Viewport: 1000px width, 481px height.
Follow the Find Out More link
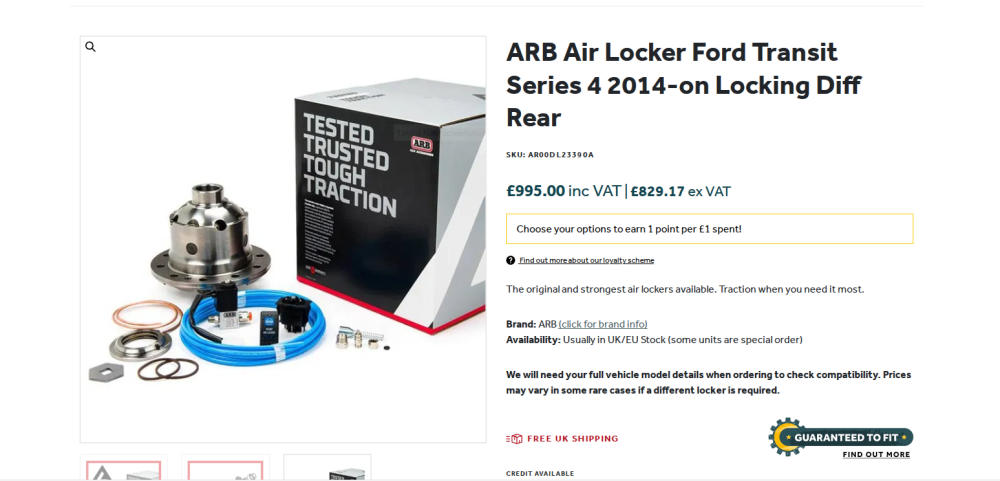pyautogui.click(x=876, y=455)
